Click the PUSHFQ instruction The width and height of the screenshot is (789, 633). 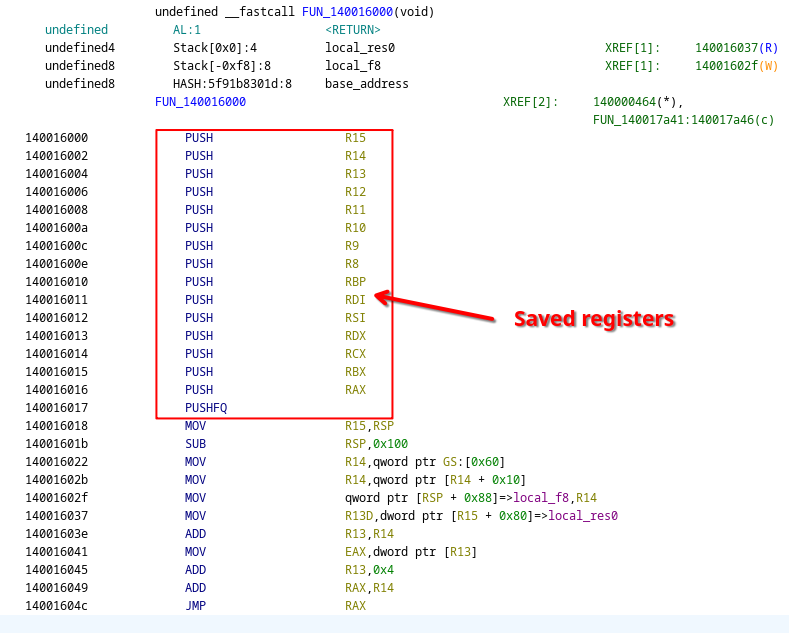click(206, 408)
